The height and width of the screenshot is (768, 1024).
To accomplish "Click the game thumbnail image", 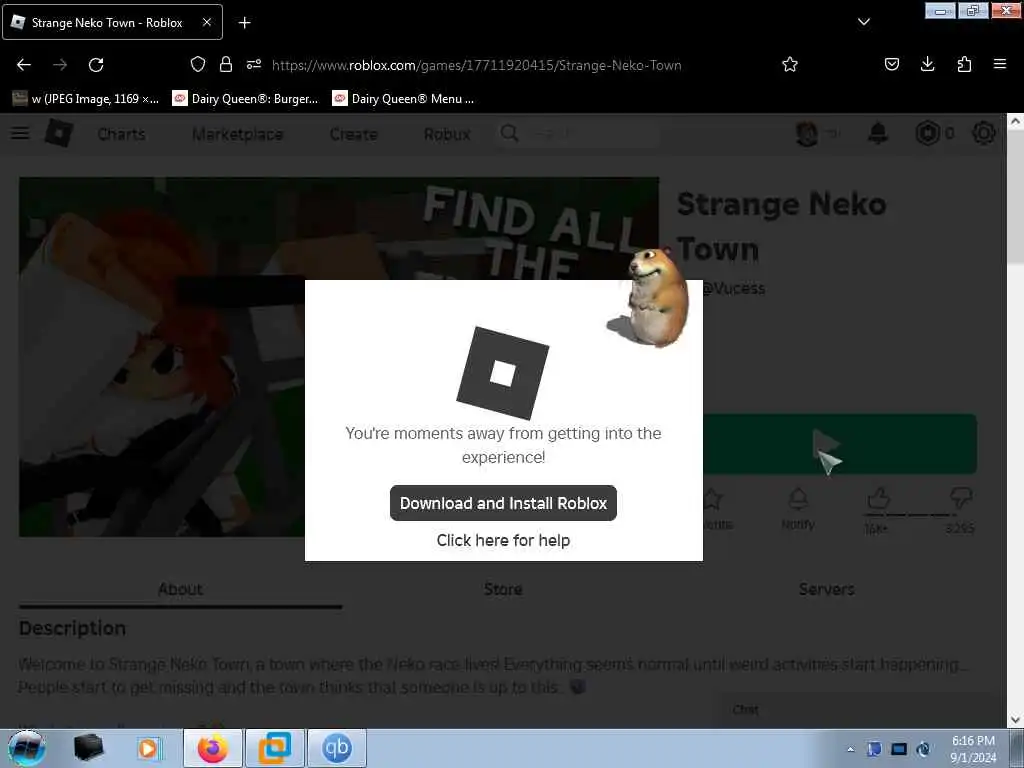I will 162,357.
